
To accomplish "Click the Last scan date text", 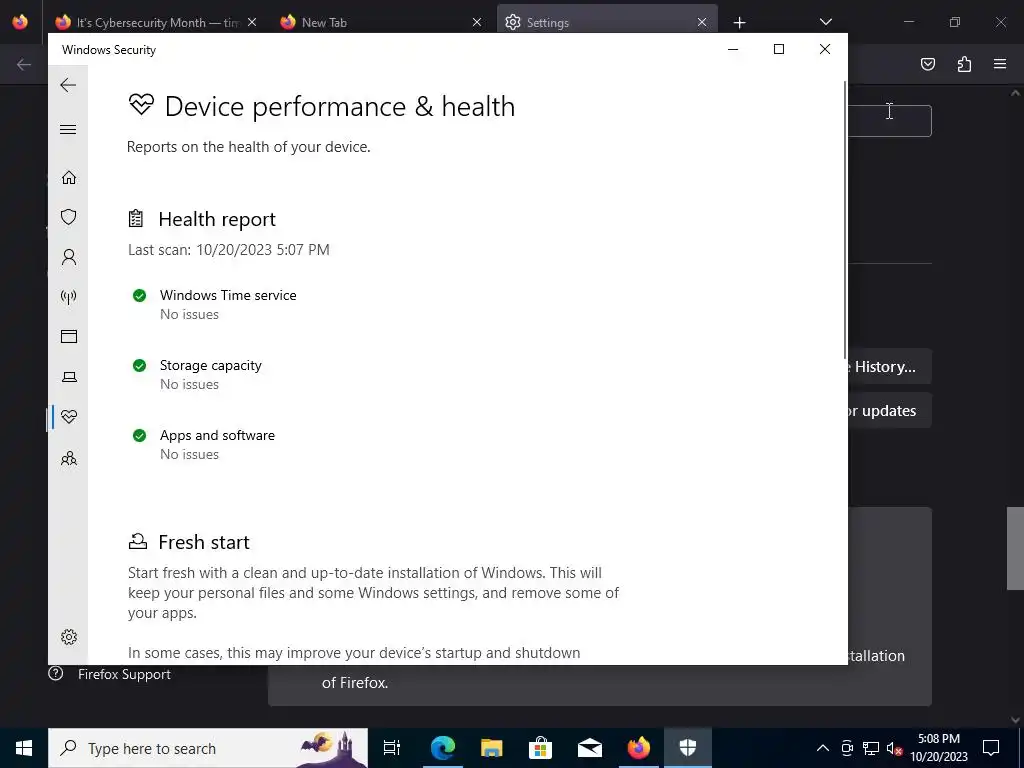I will (x=229, y=249).
